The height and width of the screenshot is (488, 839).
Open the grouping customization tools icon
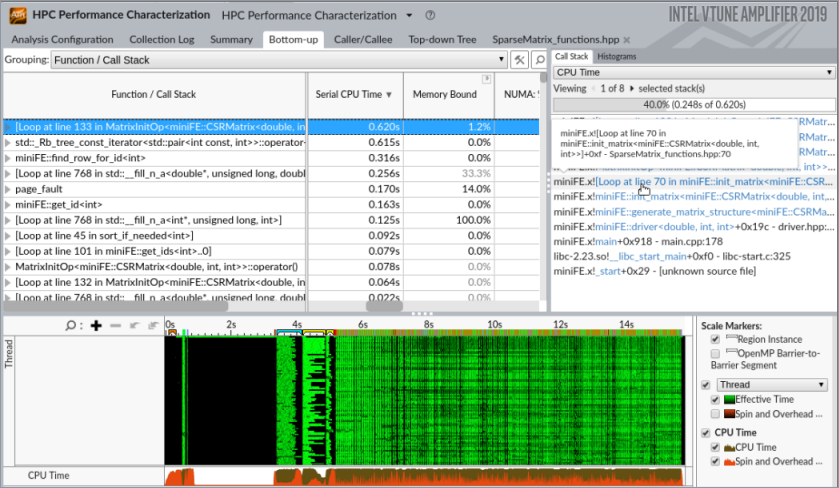coord(519,60)
